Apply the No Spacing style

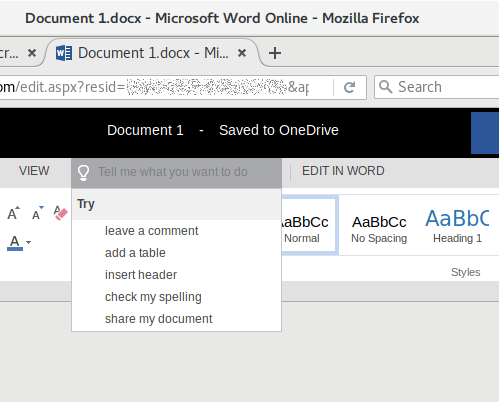point(379,229)
